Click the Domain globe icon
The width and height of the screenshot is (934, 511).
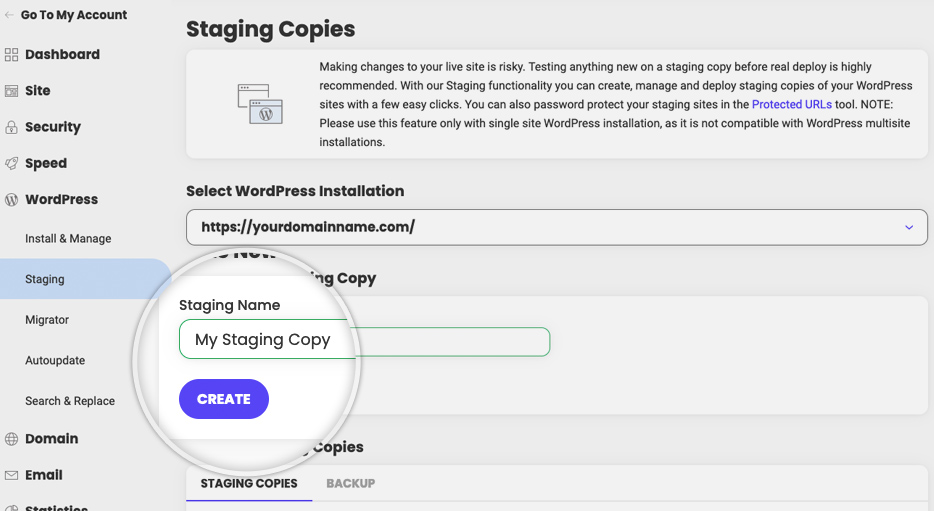click(11, 439)
